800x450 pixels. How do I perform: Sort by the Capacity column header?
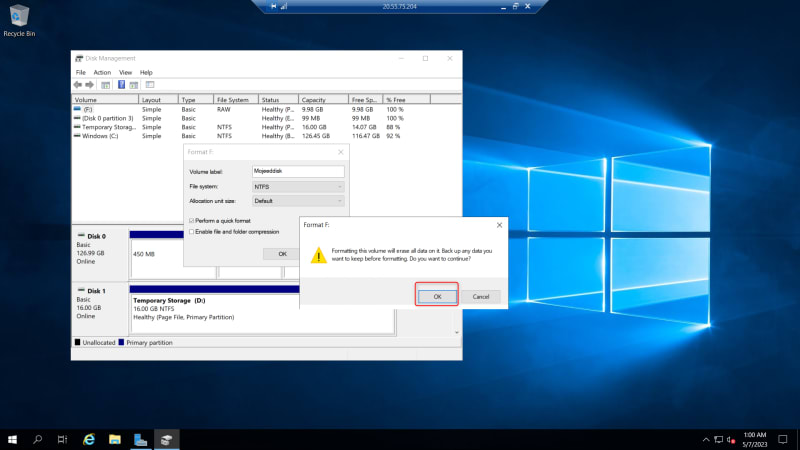(x=323, y=99)
